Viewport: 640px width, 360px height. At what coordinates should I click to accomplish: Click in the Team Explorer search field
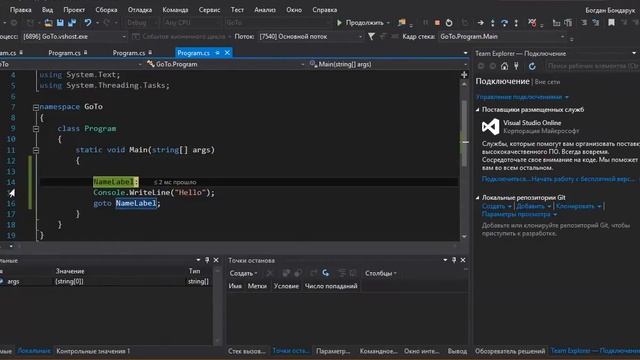(x=592, y=66)
